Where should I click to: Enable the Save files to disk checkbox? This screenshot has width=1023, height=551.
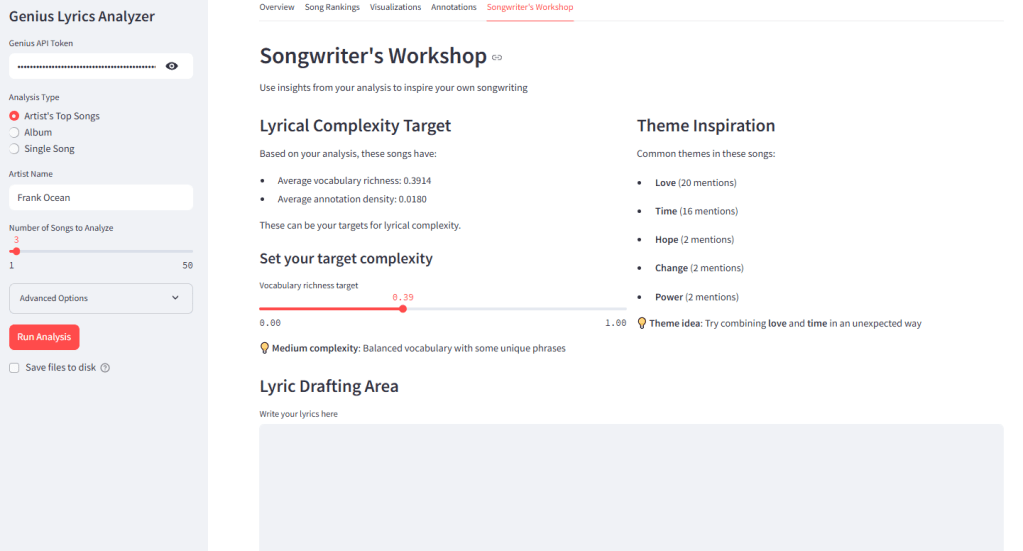point(14,368)
